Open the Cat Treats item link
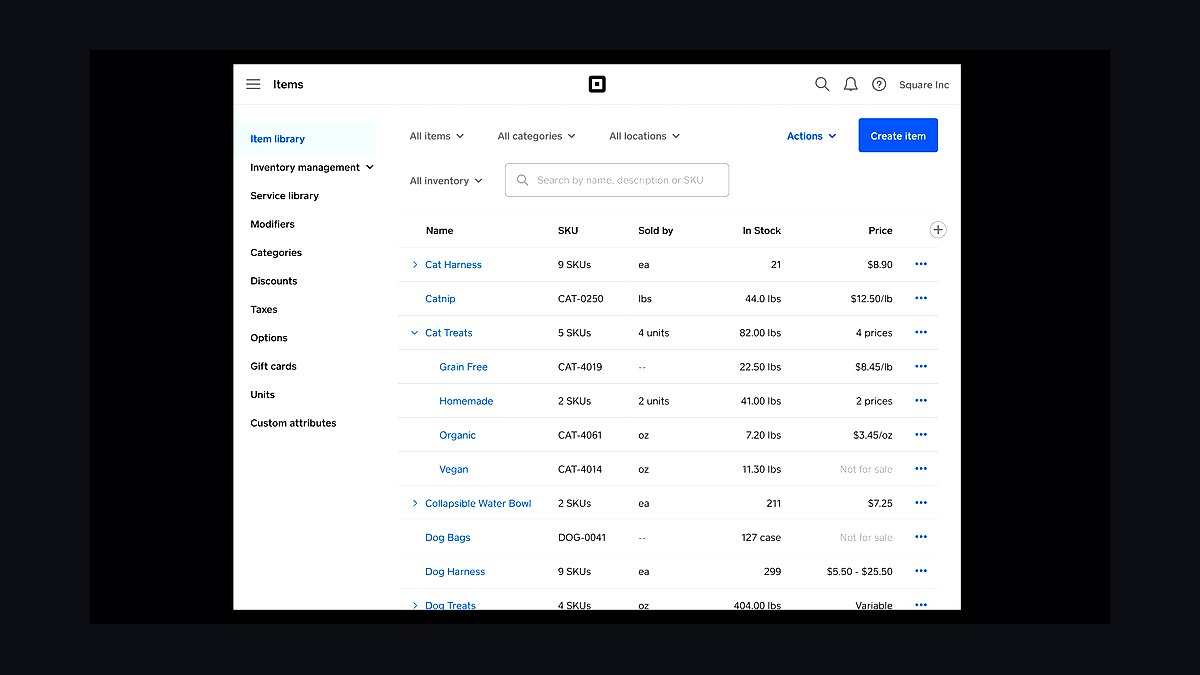Screen dimensions: 1200x675 [x=449, y=333]
